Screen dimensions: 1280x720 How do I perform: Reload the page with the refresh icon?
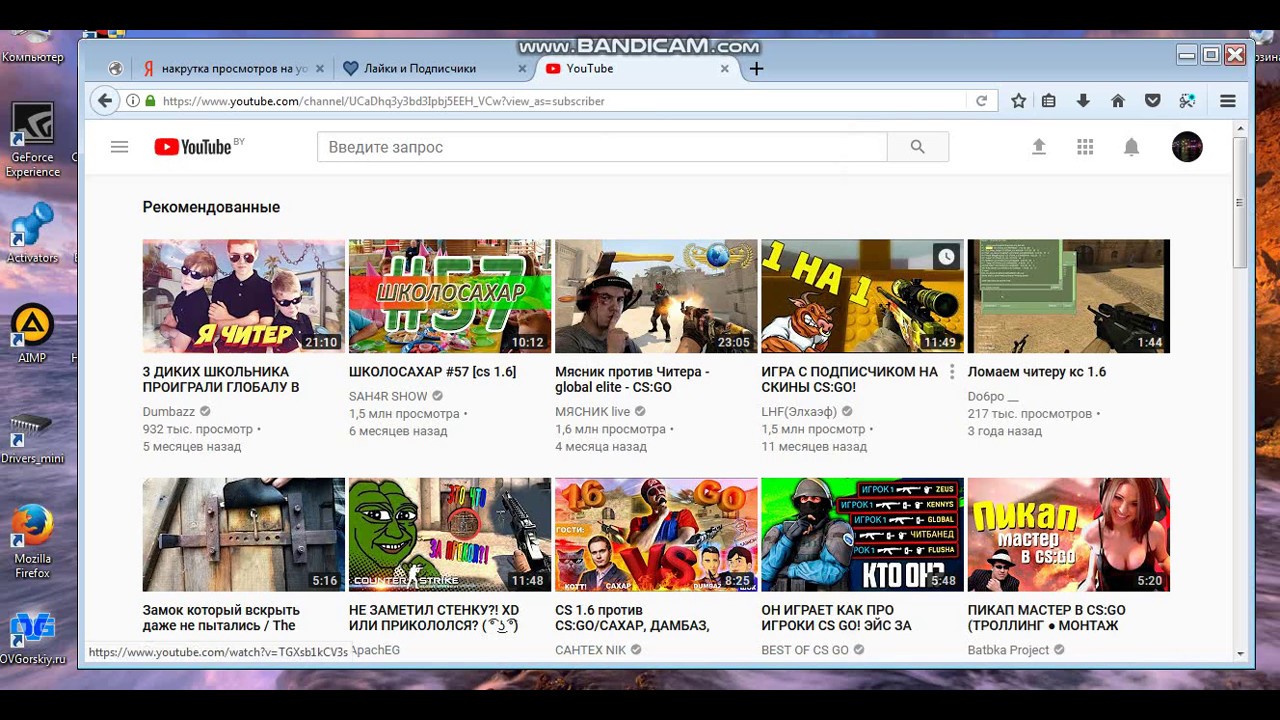[x=981, y=101]
